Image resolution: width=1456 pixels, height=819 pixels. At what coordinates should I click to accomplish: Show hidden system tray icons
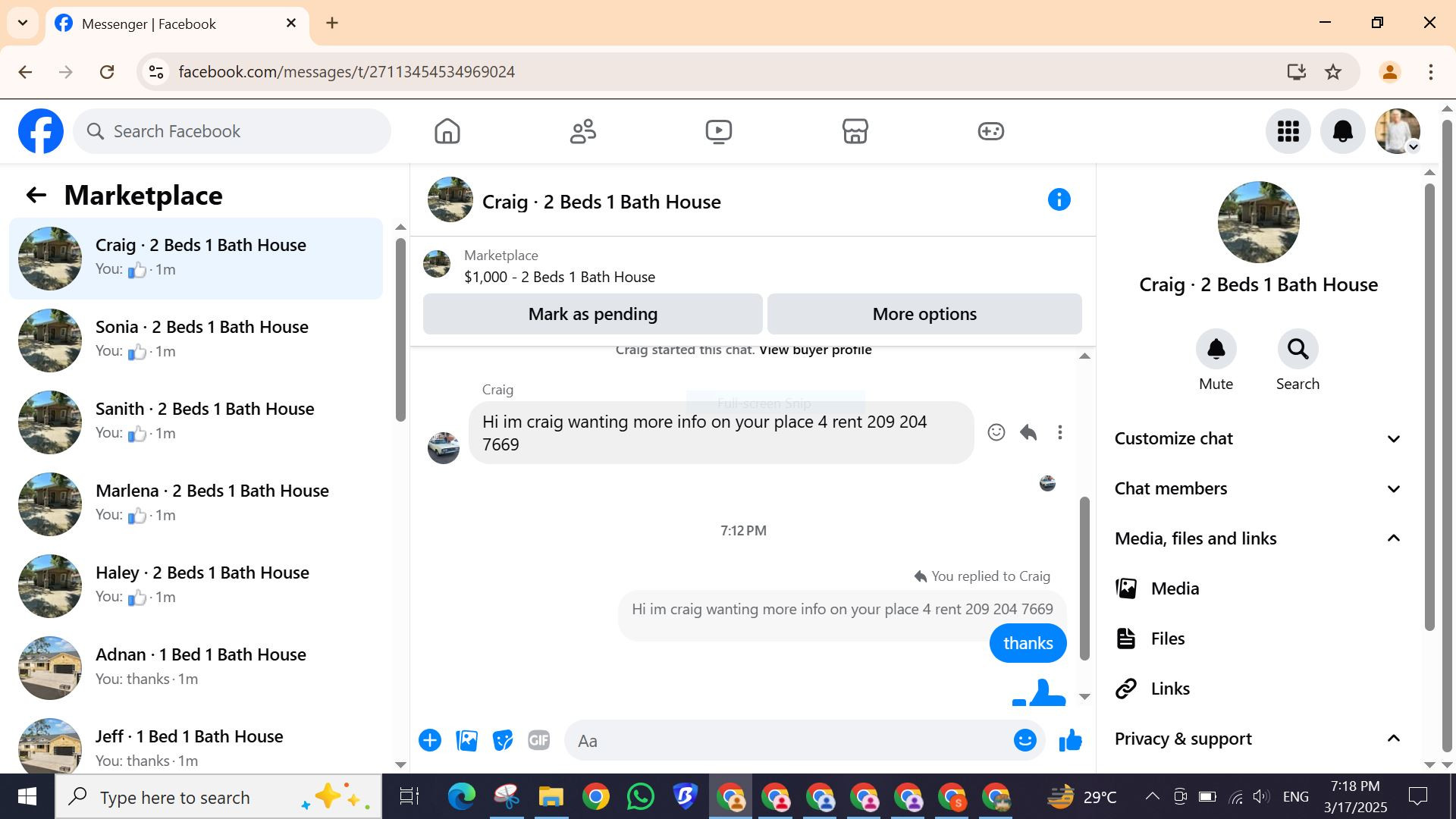point(1152,796)
